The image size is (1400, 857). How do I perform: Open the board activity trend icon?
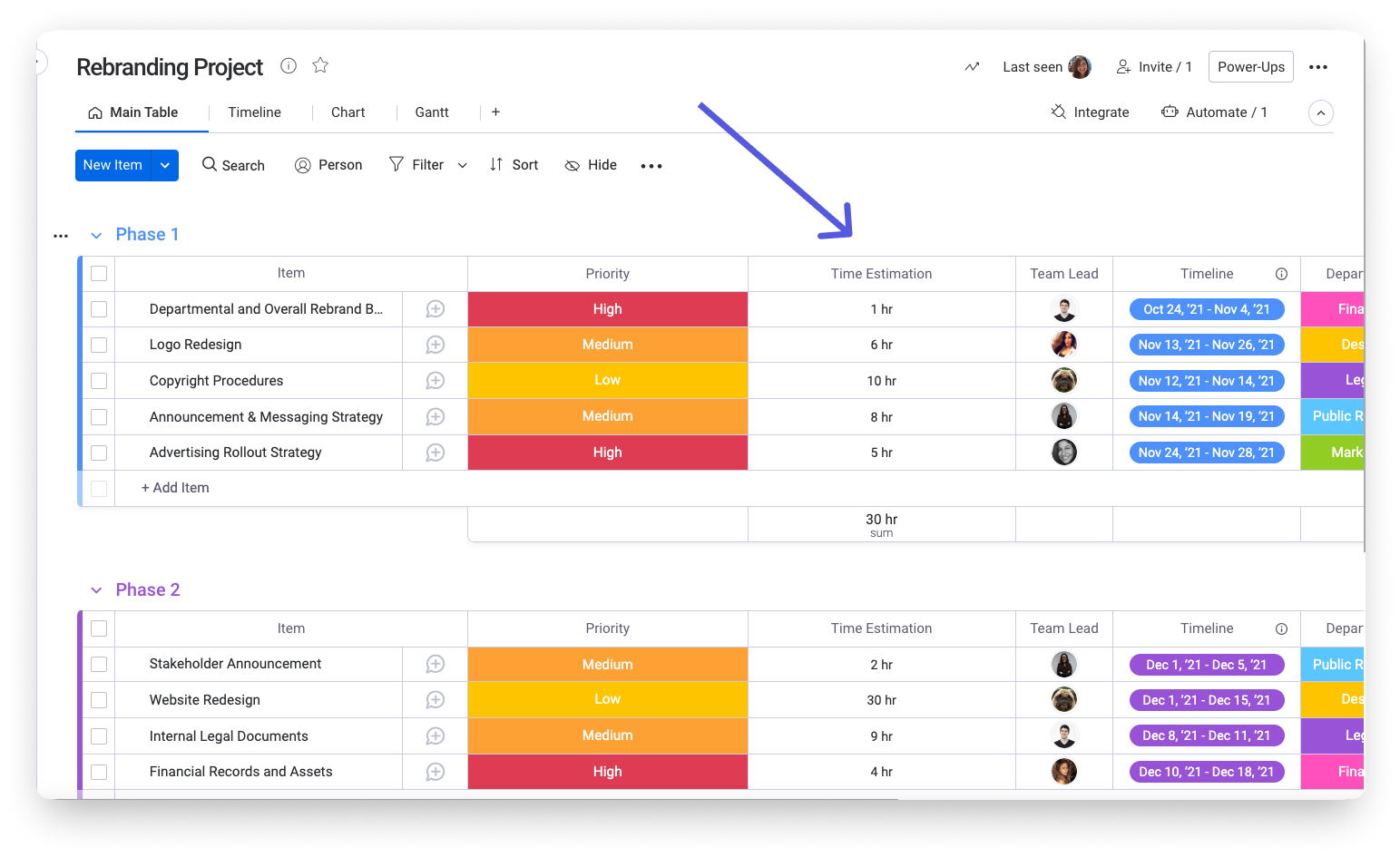click(972, 67)
